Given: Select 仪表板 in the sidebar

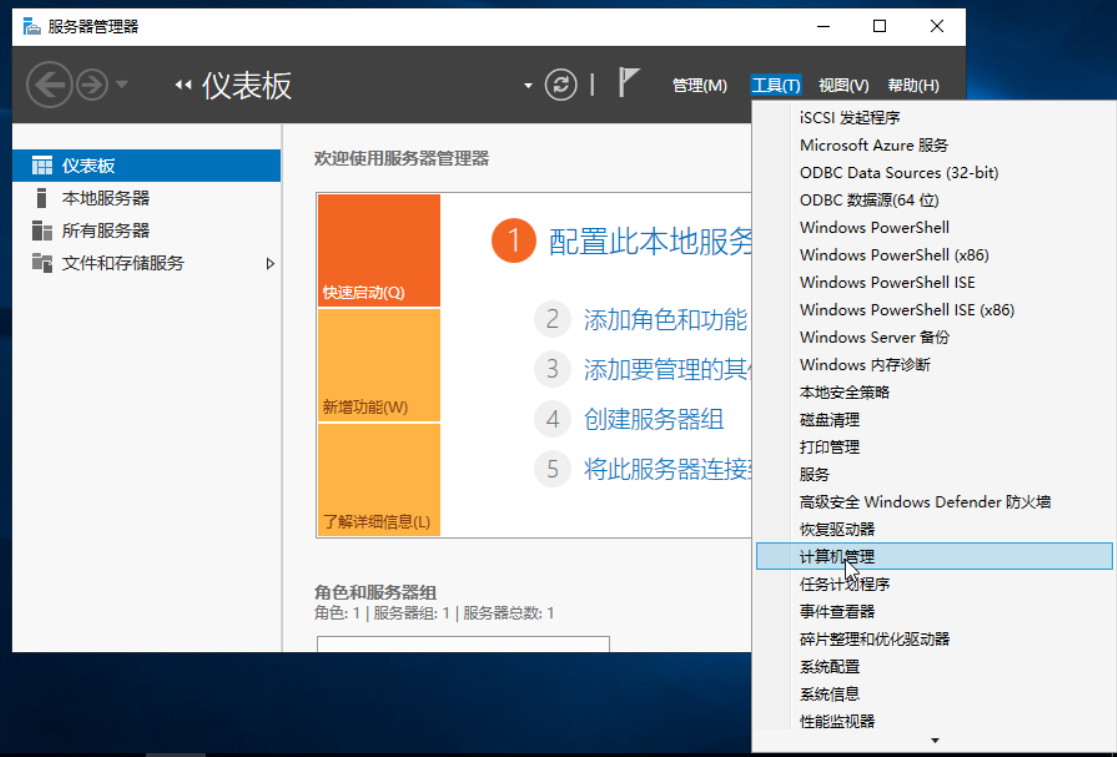Looking at the screenshot, I should point(147,165).
